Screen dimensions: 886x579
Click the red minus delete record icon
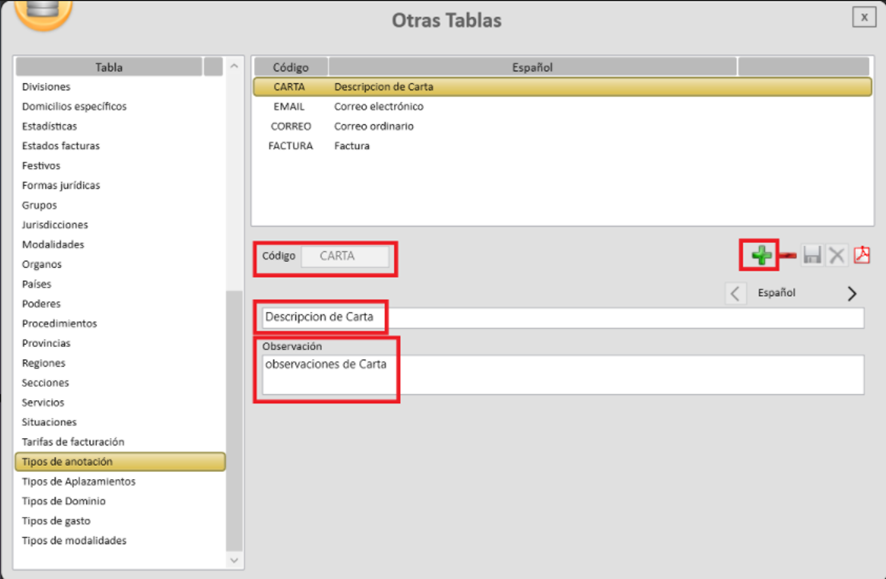point(787,256)
